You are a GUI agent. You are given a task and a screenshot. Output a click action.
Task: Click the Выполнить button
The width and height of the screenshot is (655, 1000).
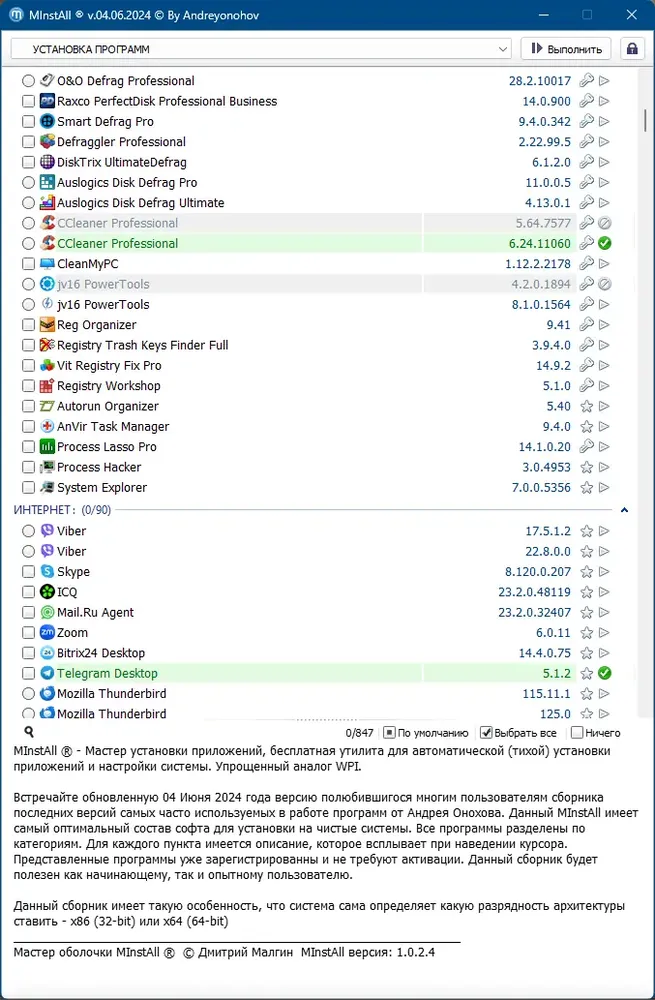tap(566, 49)
